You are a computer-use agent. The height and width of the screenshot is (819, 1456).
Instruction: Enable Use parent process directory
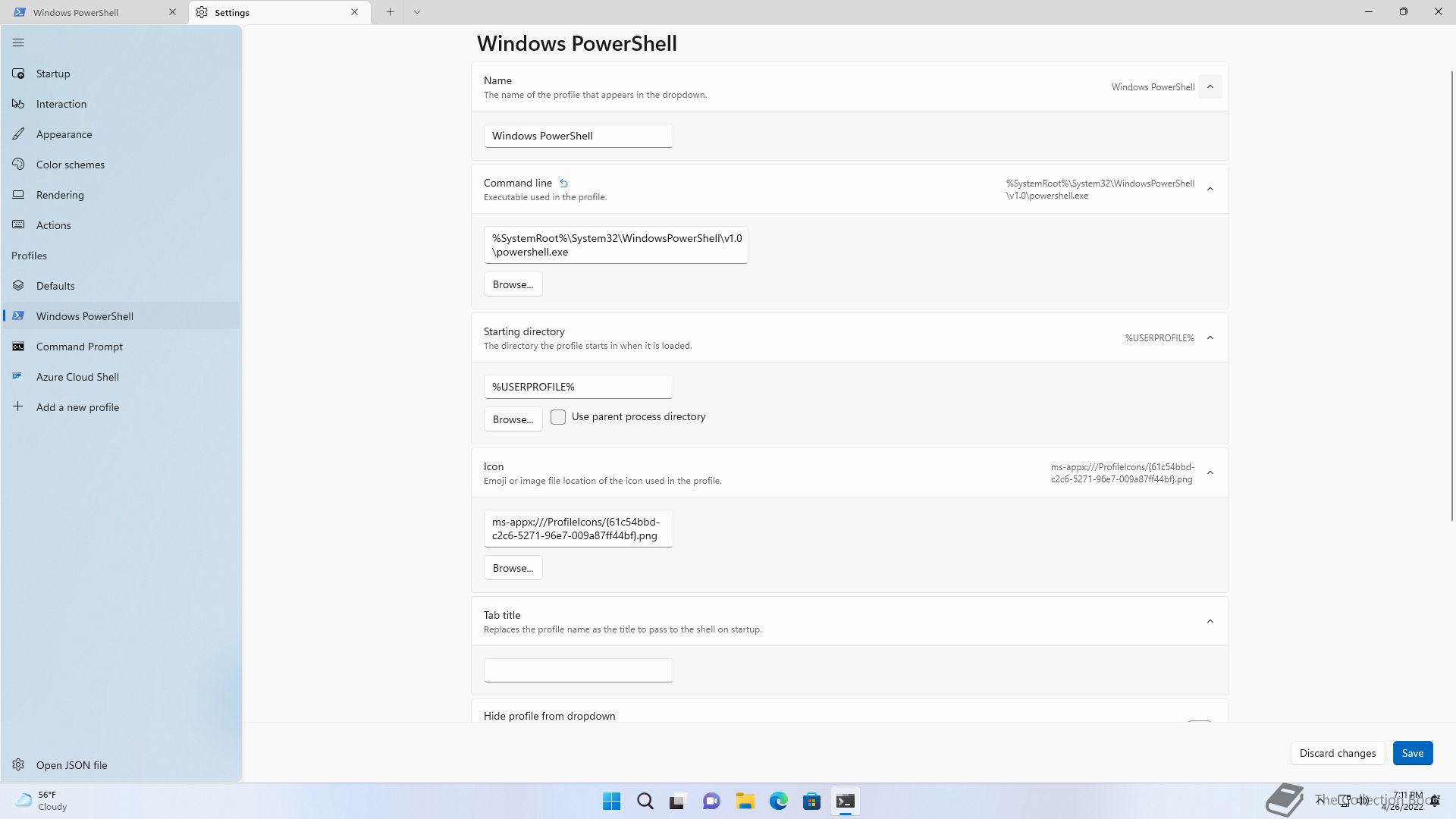tap(558, 417)
